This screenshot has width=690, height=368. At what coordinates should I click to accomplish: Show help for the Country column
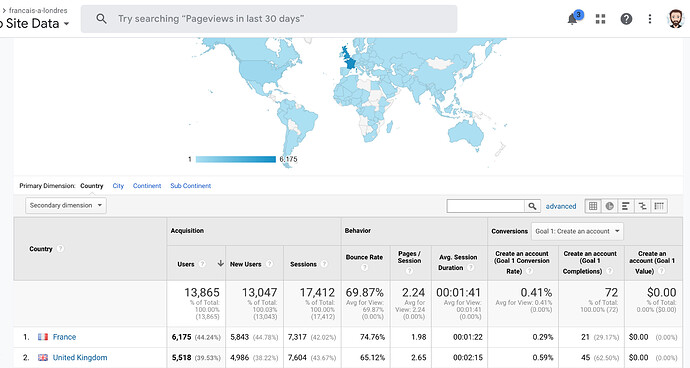coord(60,249)
